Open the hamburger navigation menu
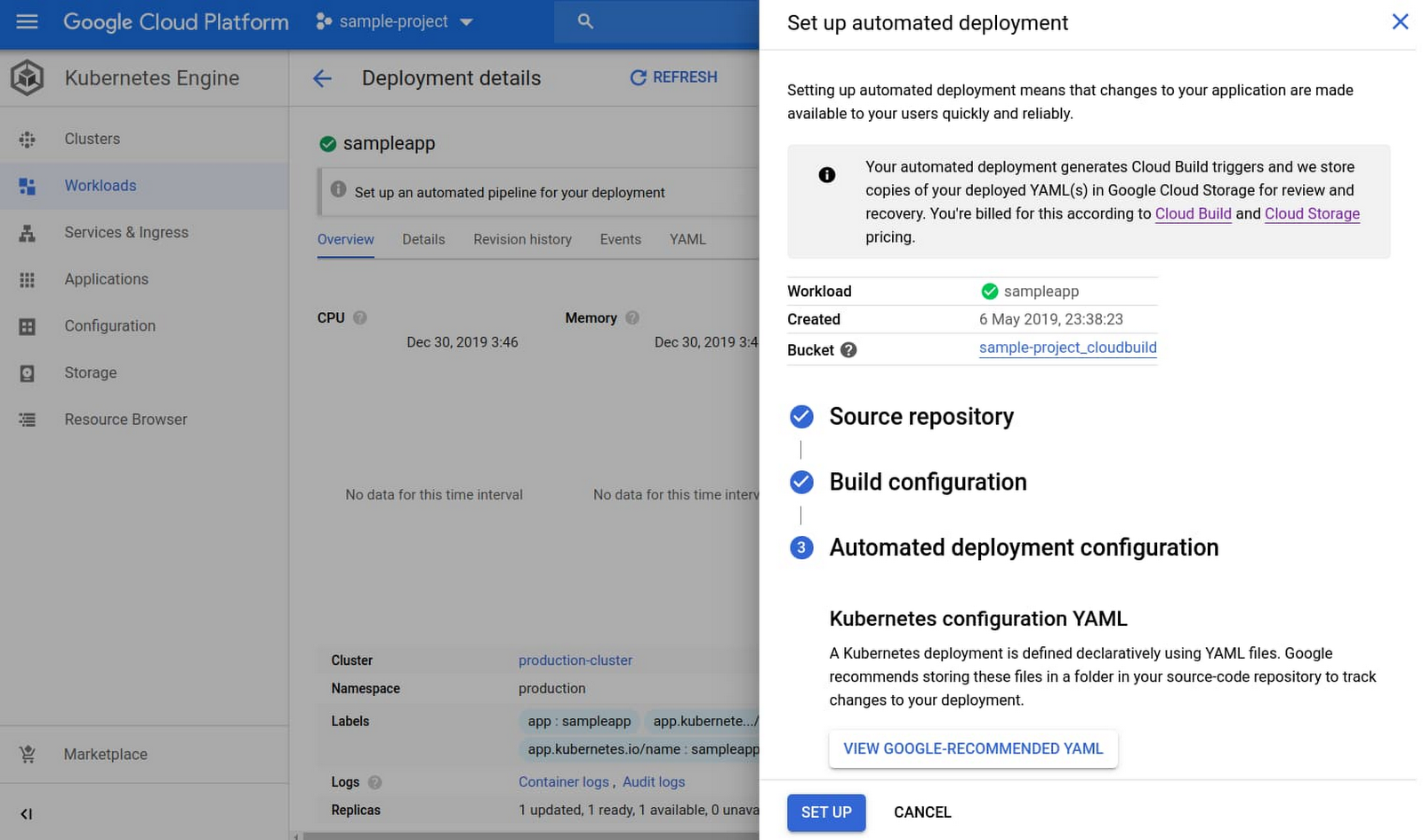Image resolution: width=1423 pixels, height=840 pixels. [x=28, y=21]
